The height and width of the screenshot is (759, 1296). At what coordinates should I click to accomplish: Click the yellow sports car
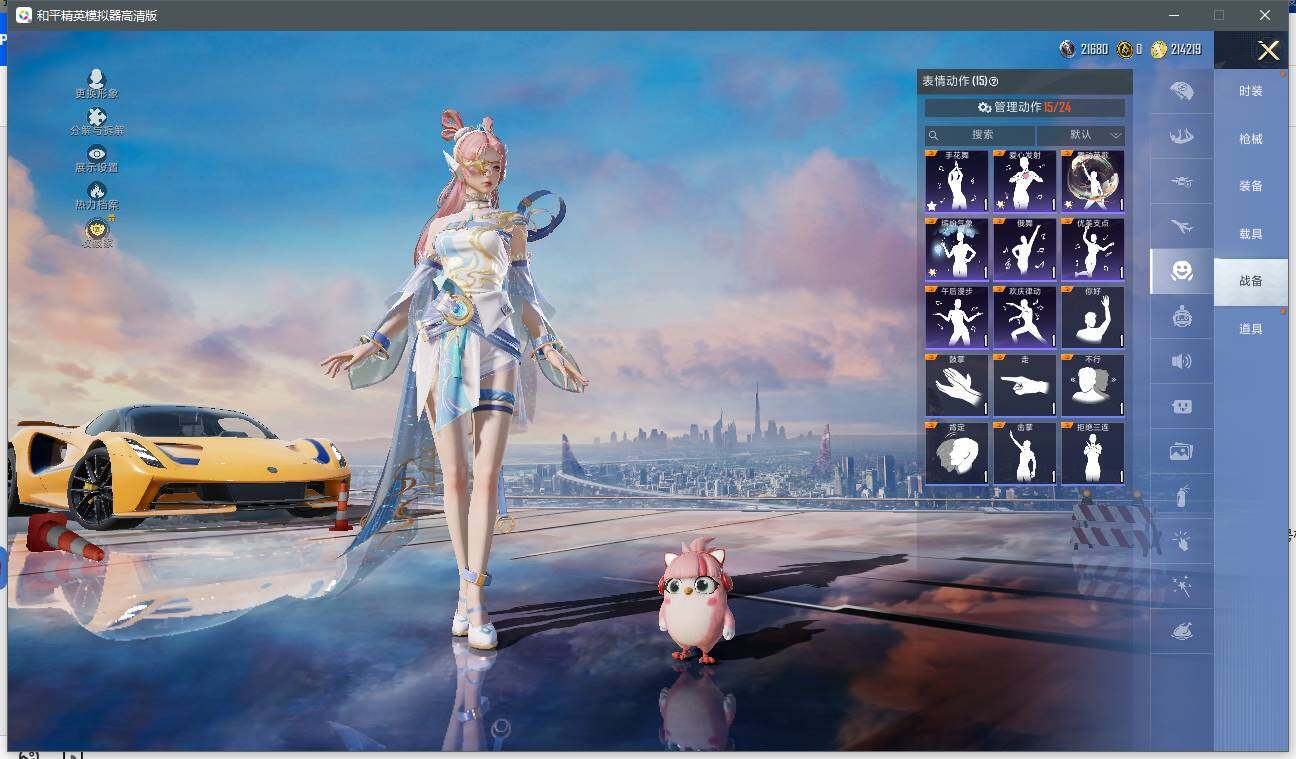pyautogui.click(x=180, y=465)
